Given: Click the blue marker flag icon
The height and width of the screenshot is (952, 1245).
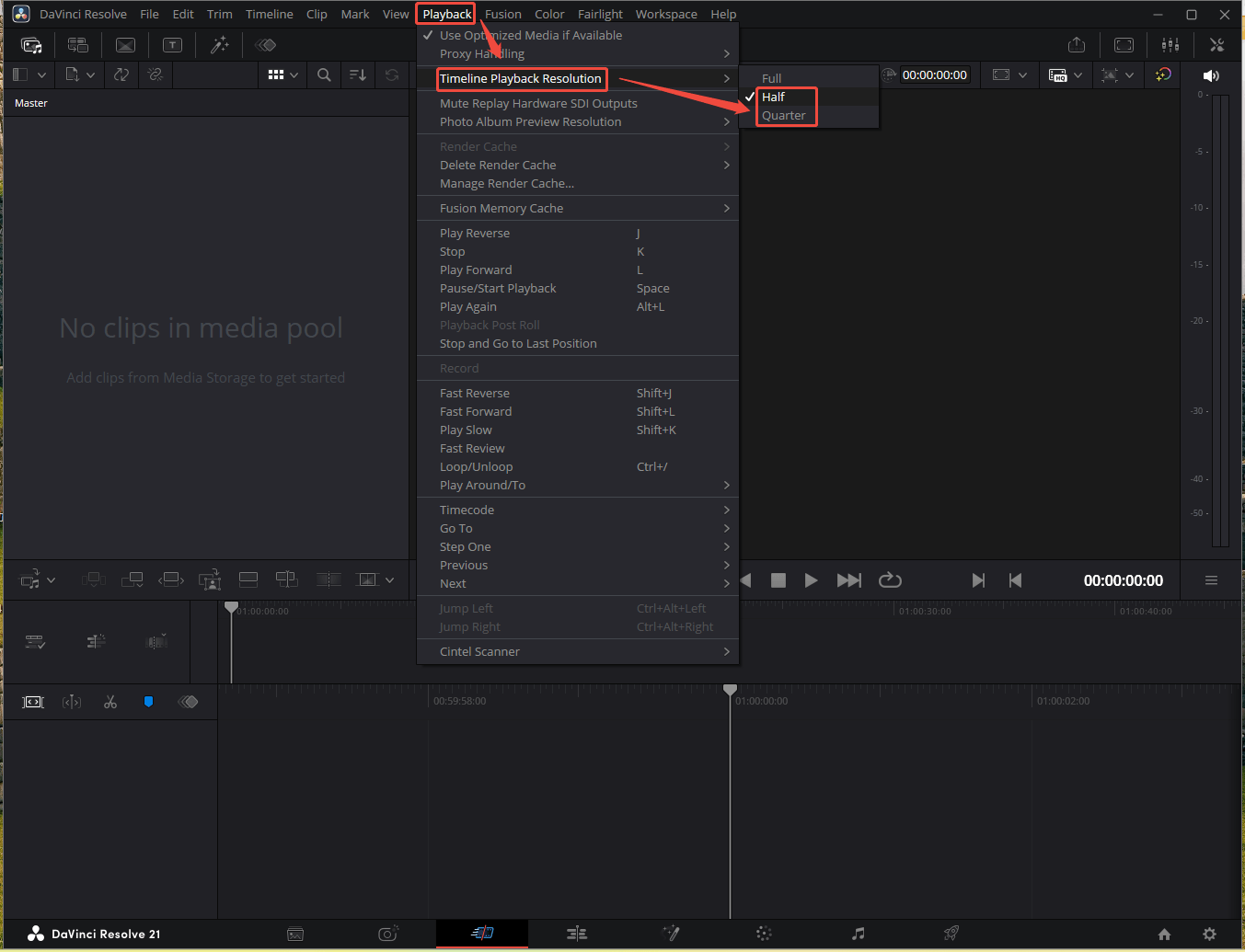Looking at the screenshot, I should point(148,702).
